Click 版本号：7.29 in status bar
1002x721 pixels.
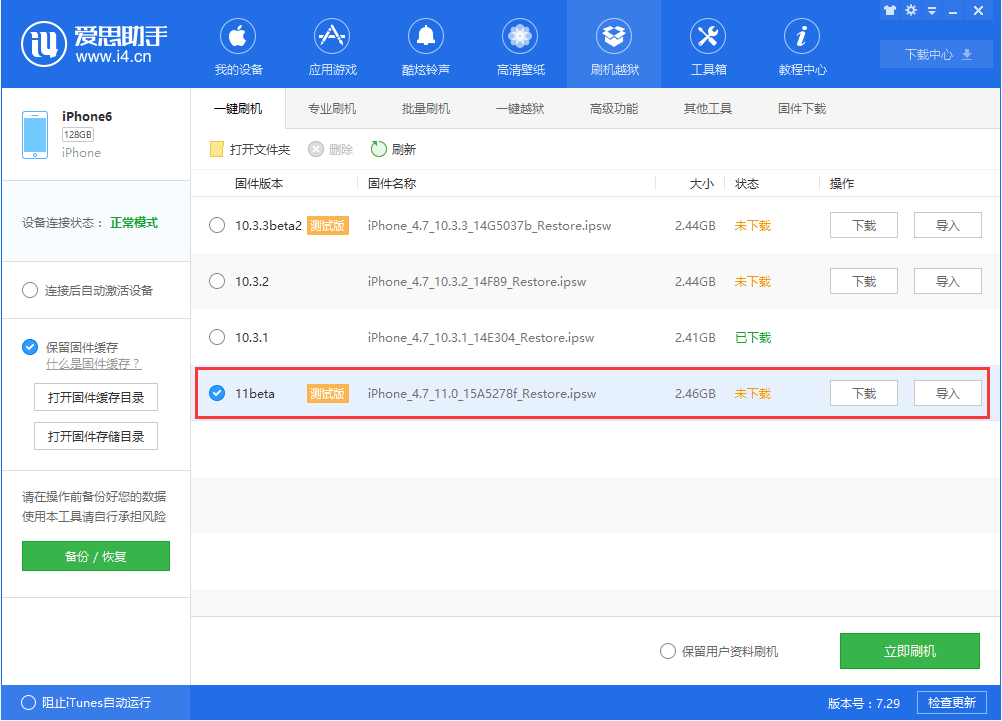pyautogui.click(x=863, y=703)
